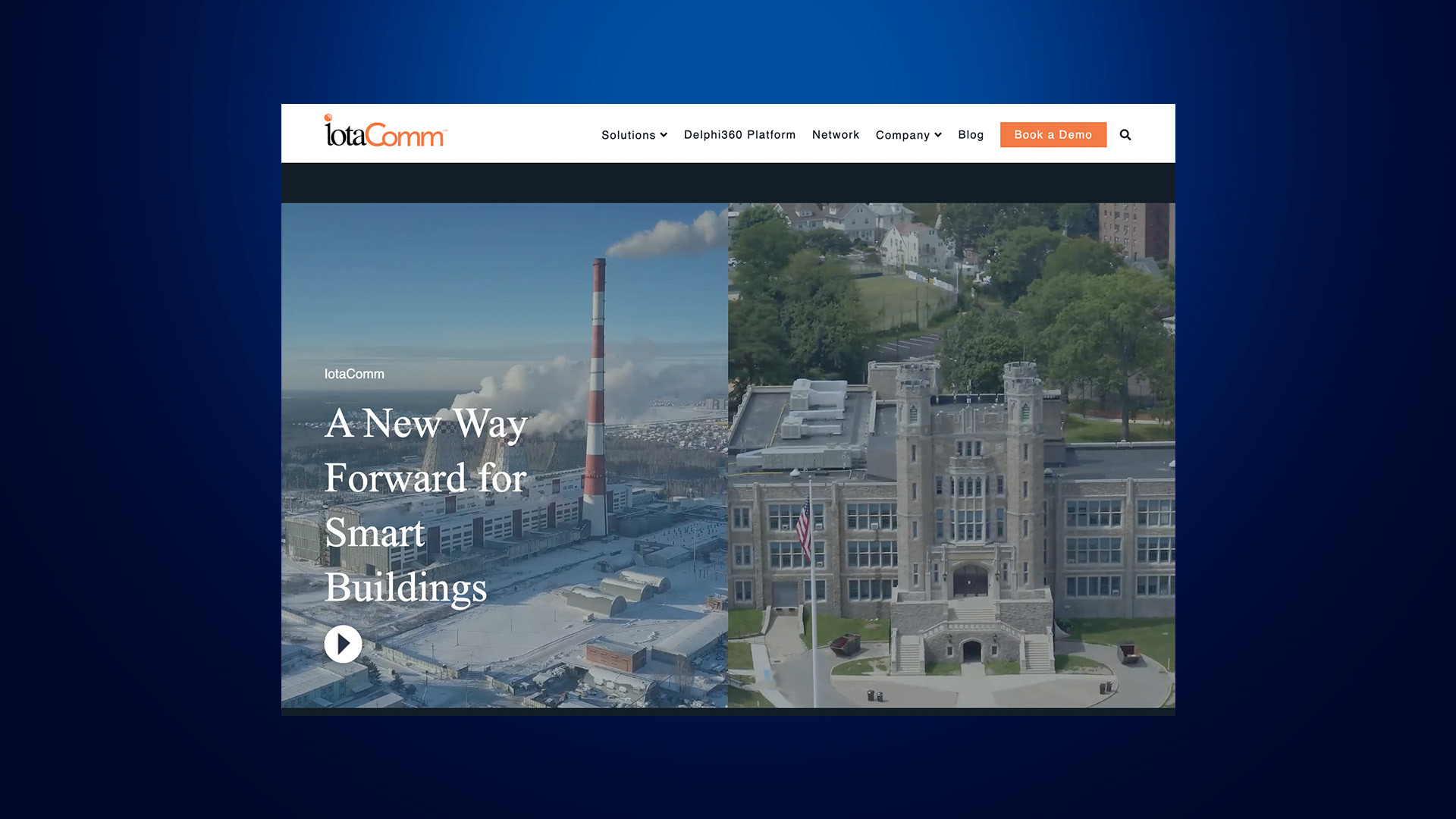This screenshot has width=1456, height=819.
Task: Open the search magnifier icon
Action: 1125,135
